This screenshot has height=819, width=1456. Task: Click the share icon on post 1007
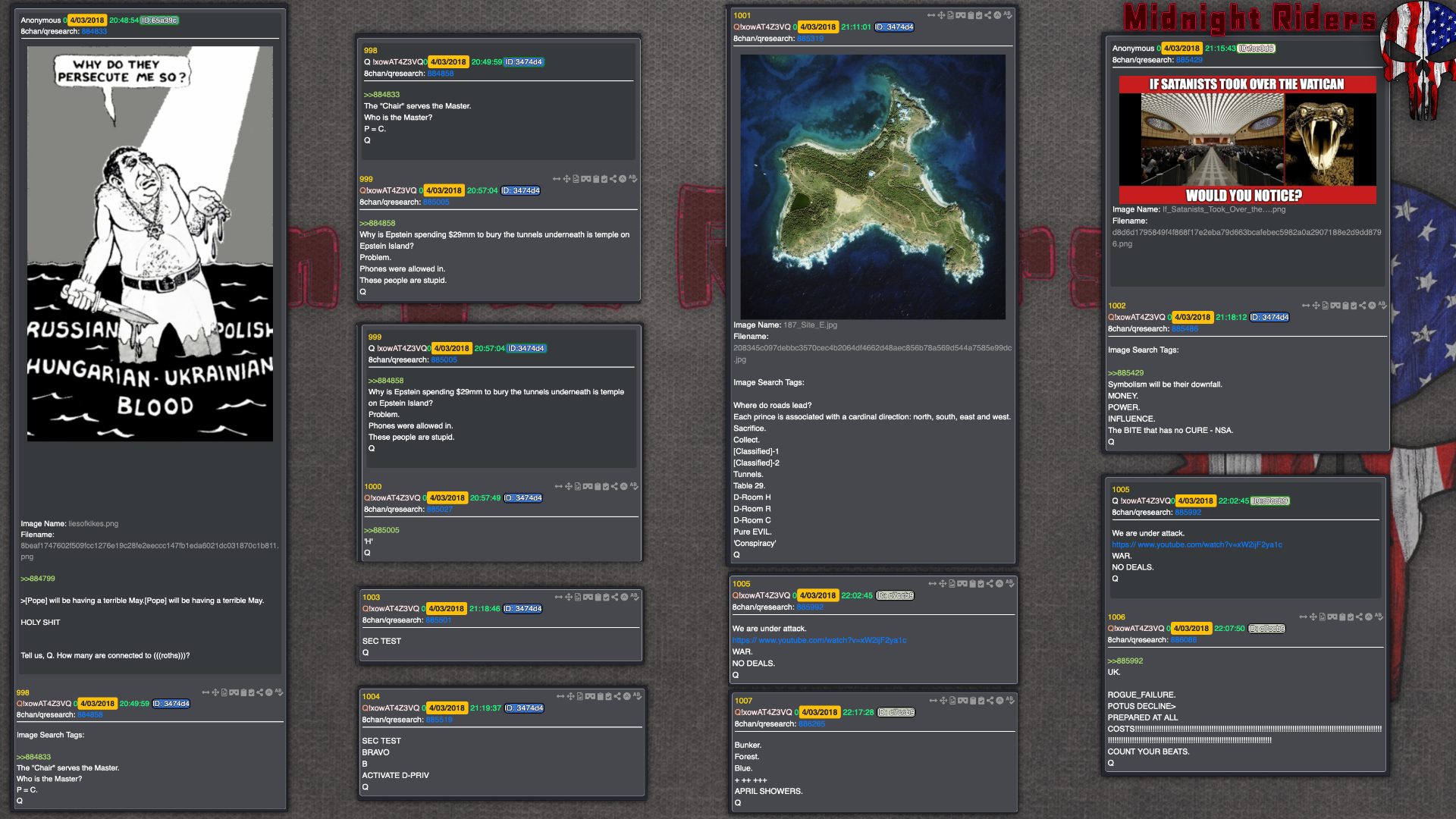pos(990,701)
